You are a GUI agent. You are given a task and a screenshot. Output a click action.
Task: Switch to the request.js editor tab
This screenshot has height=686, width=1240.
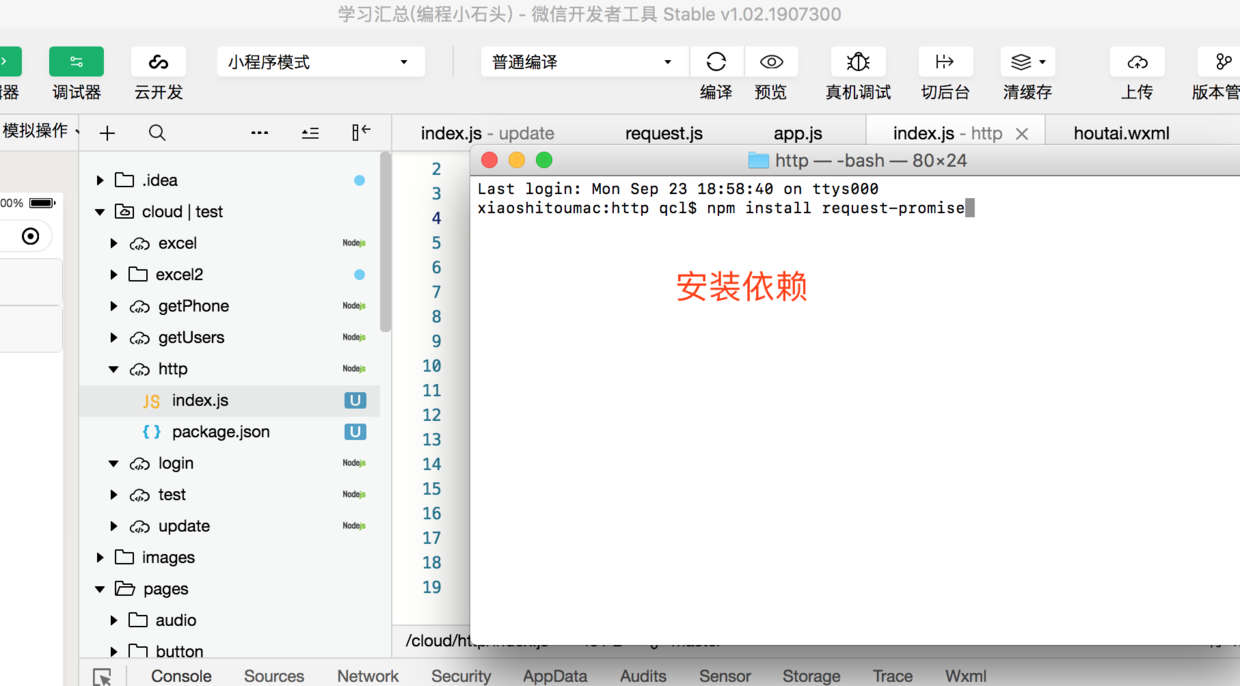pos(664,133)
